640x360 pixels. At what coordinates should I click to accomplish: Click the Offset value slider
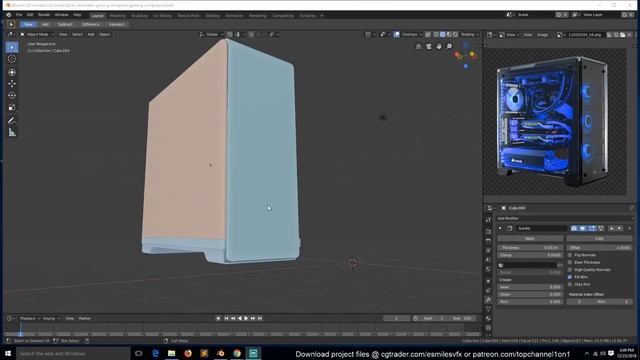pyautogui.click(x=600, y=248)
